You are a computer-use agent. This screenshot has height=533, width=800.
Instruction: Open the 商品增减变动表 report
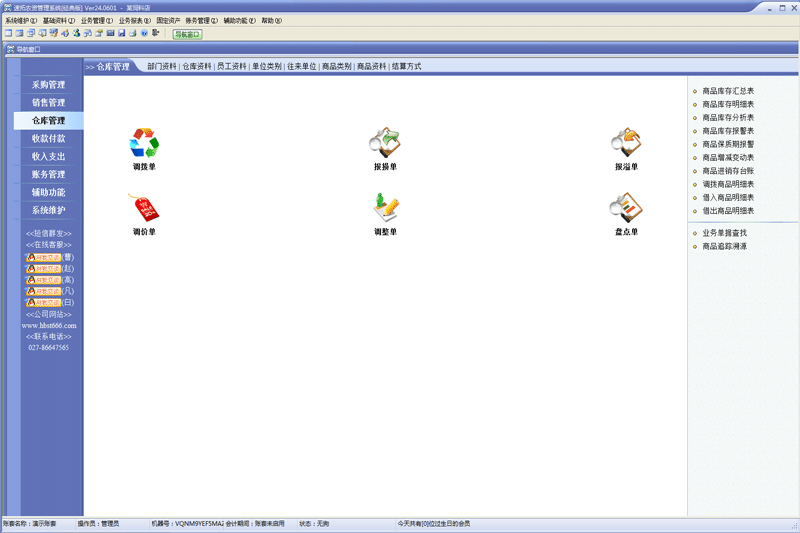[x=728, y=158]
